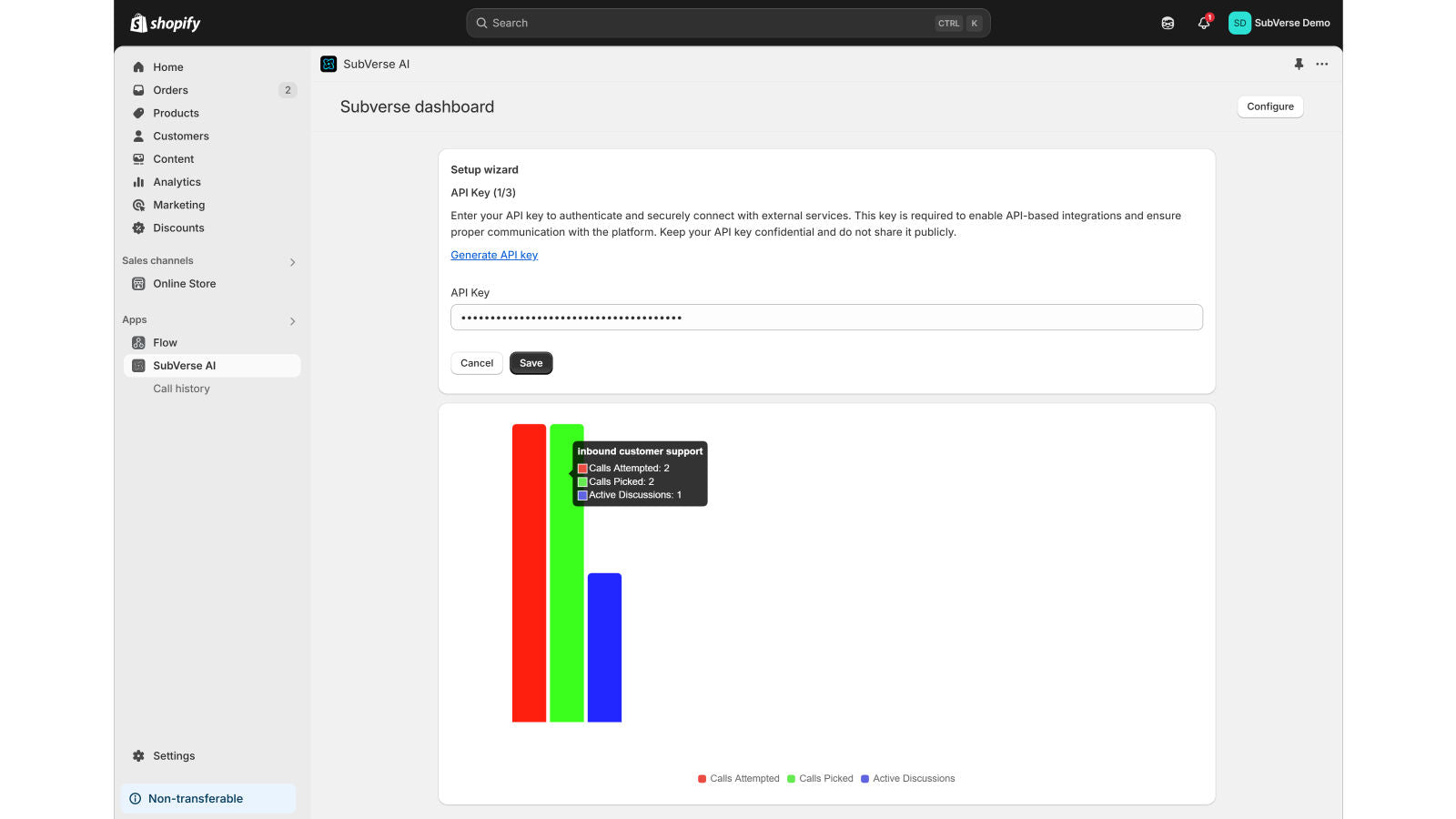Image resolution: width=1456 pixels, height=819 pixels.
Task: Open Products via its label icon
Action: (138, 113)
